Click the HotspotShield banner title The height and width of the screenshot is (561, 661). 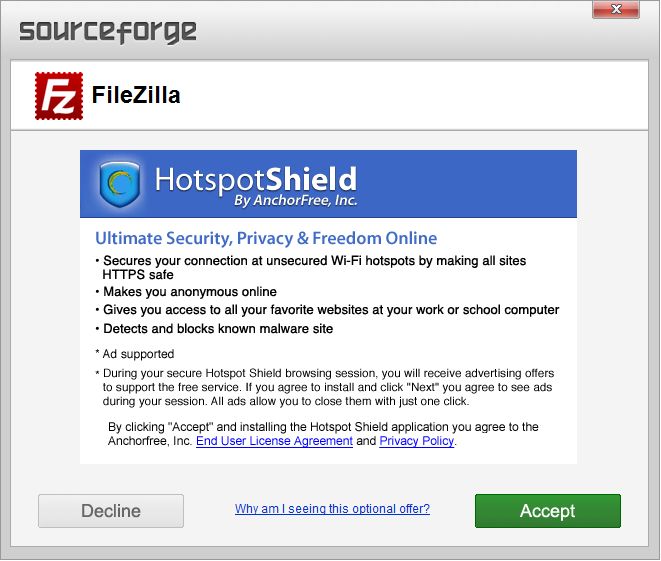click(x=256, y=180)
